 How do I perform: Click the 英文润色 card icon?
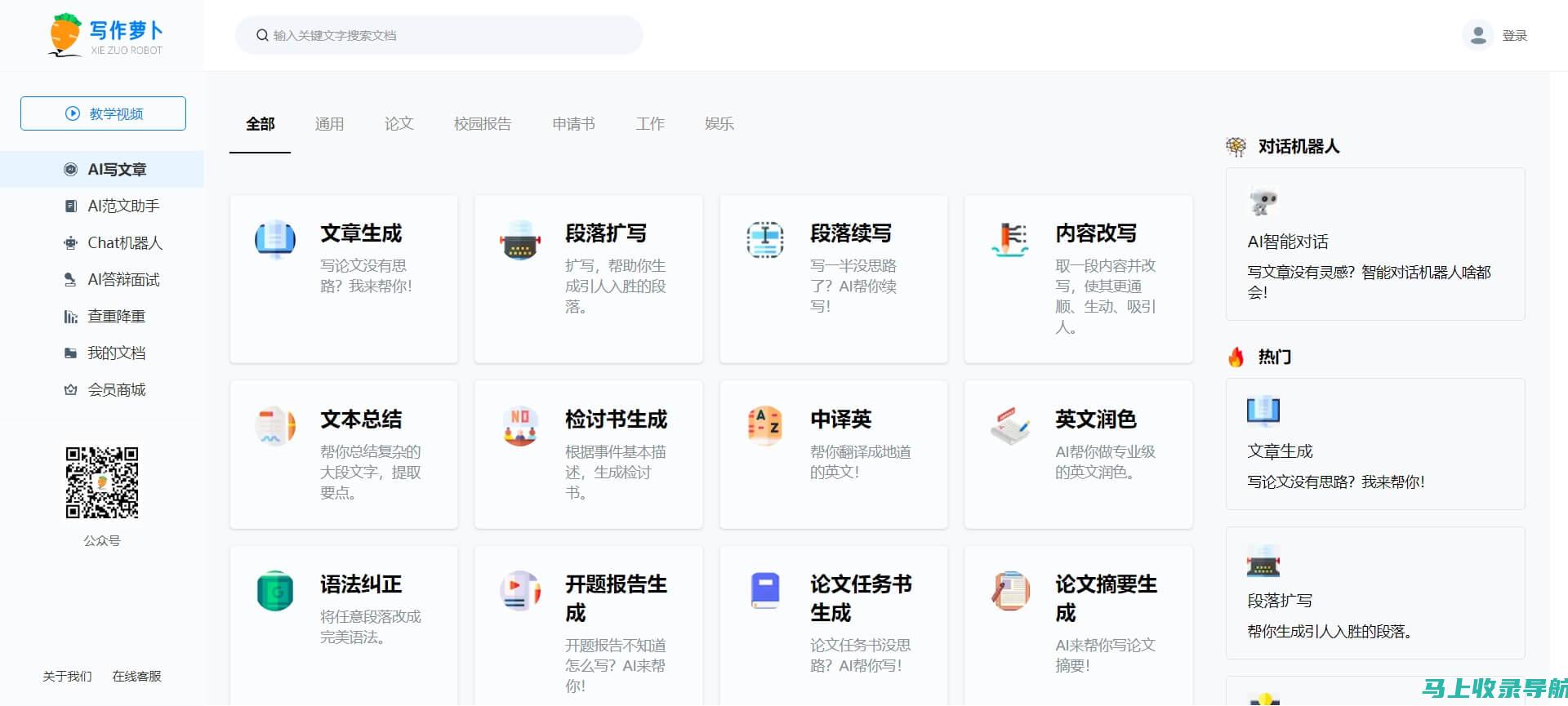[1010, 425]
